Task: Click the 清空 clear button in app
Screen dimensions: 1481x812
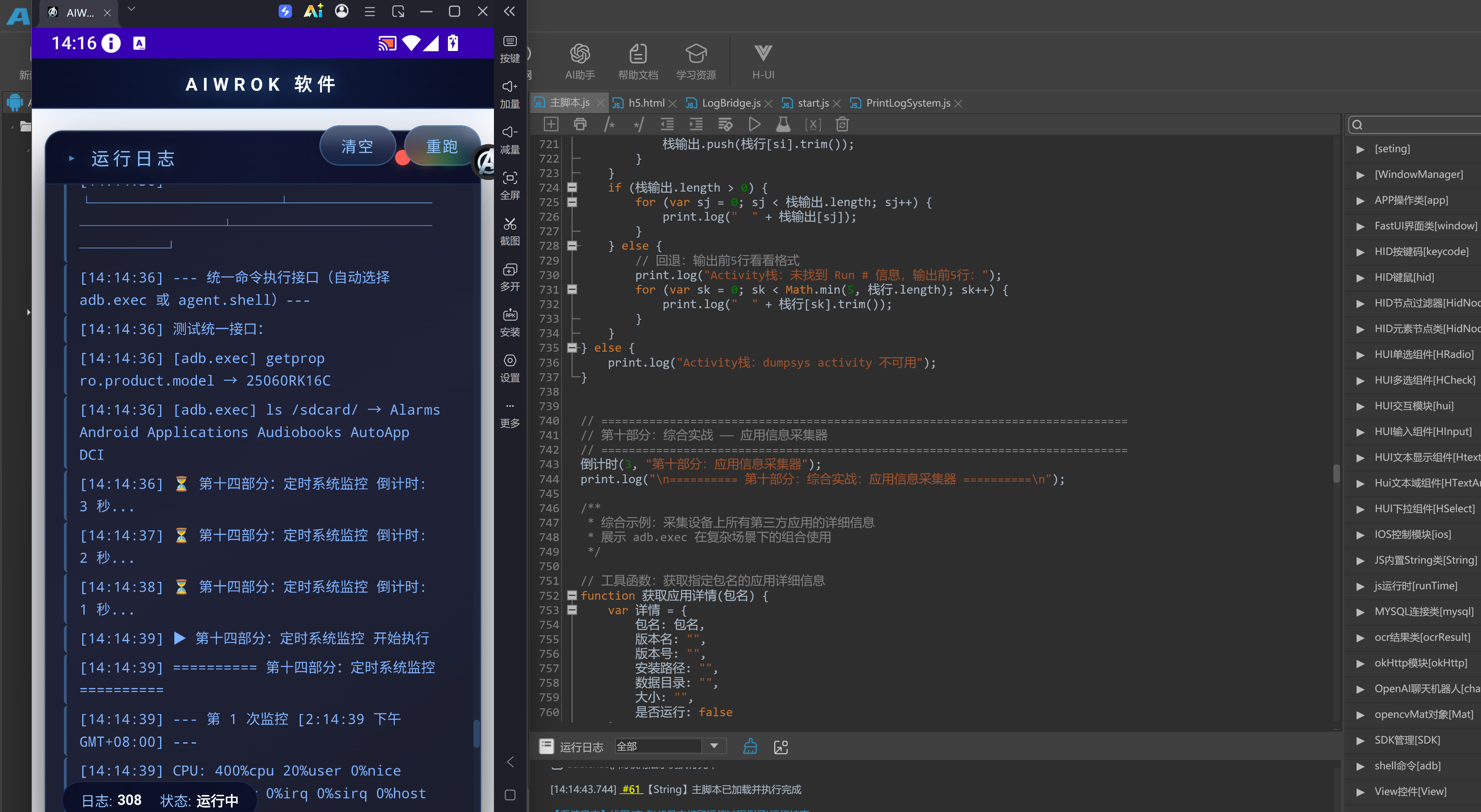Action: pyautogui.click(x=357, y=146)
